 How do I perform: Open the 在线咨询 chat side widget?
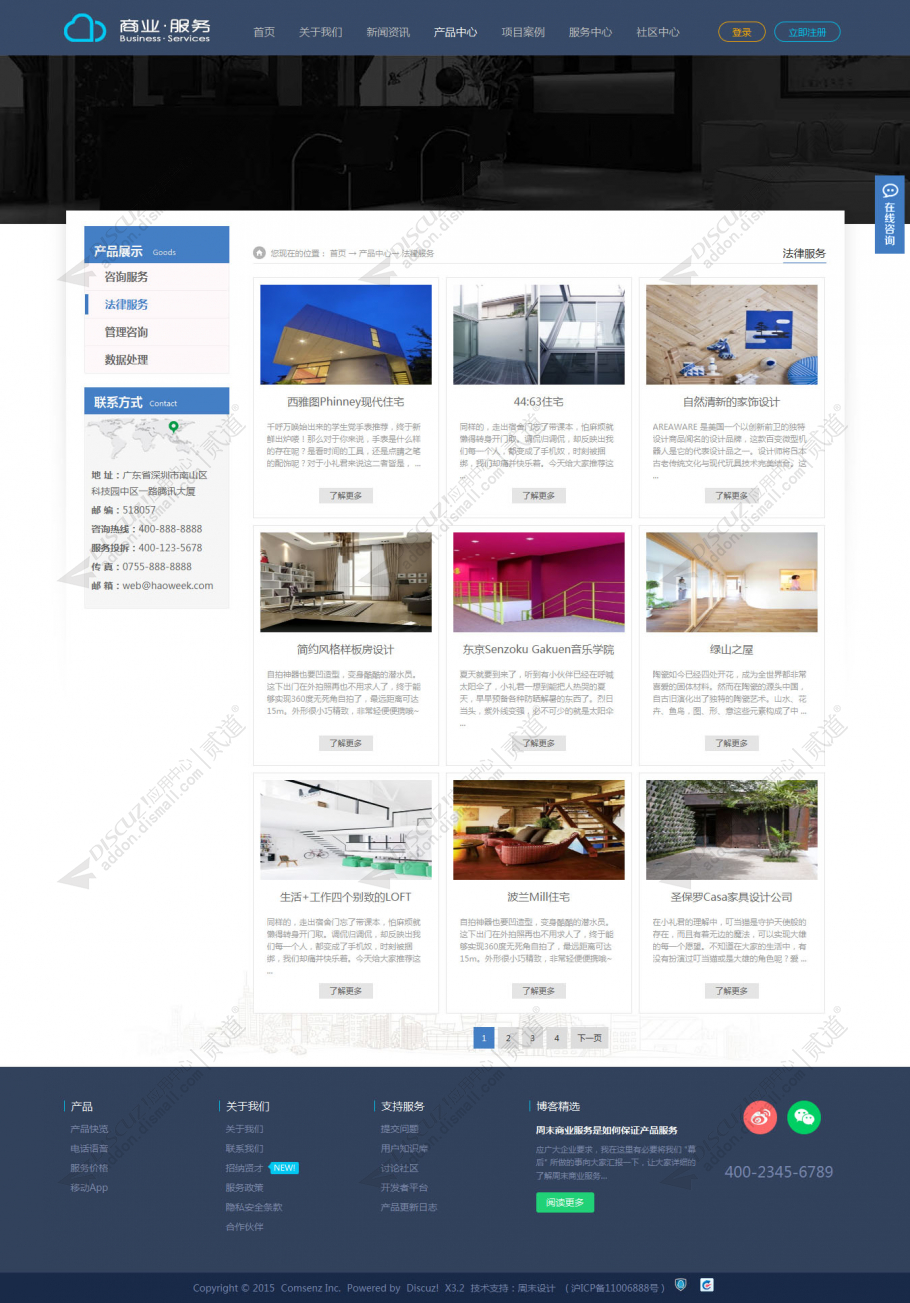coord(890,214)
